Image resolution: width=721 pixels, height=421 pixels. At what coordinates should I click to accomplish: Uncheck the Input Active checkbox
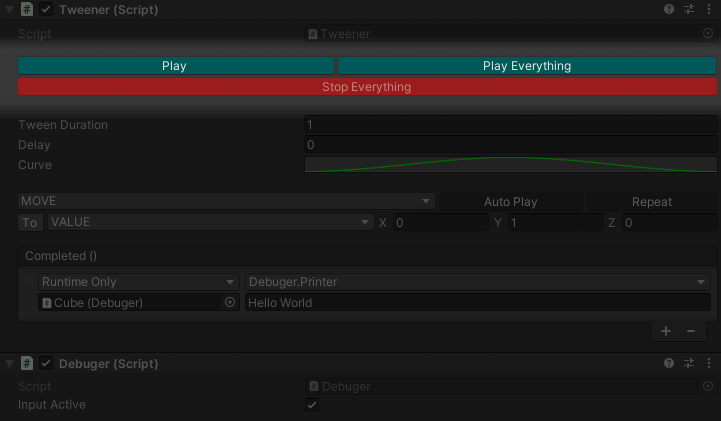312,405
